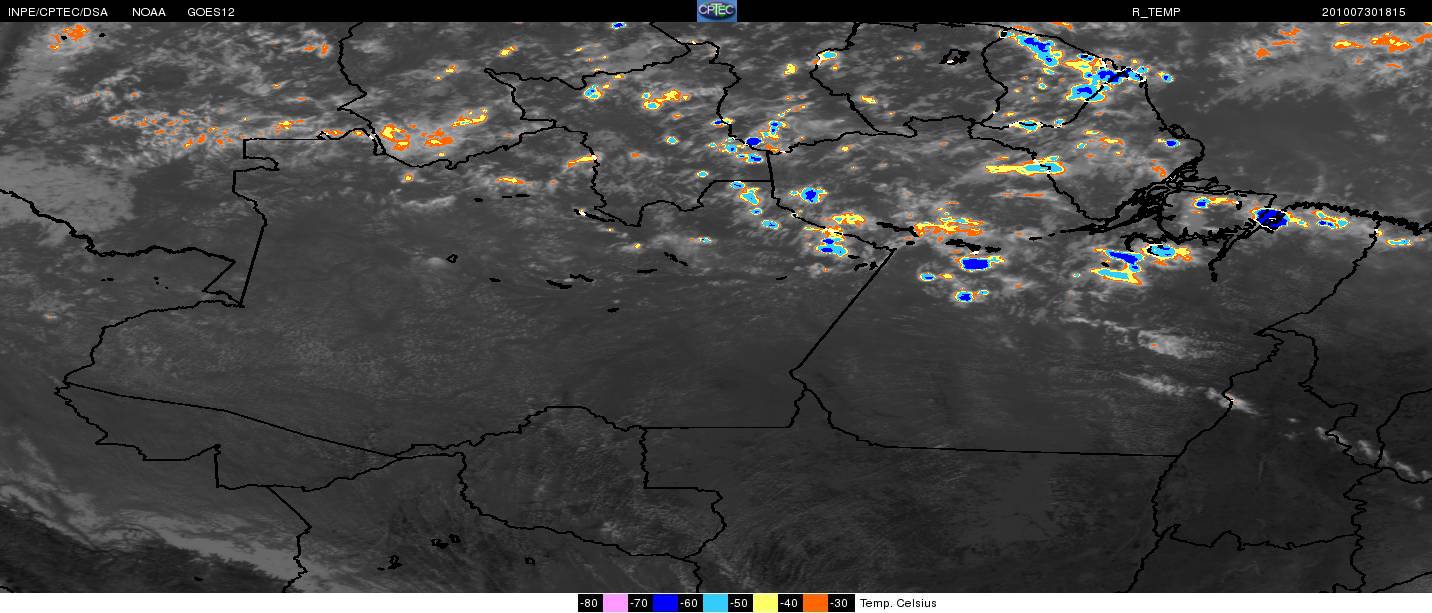
Task: Click the -70 temperature label
Action: [x=640, y=603]
